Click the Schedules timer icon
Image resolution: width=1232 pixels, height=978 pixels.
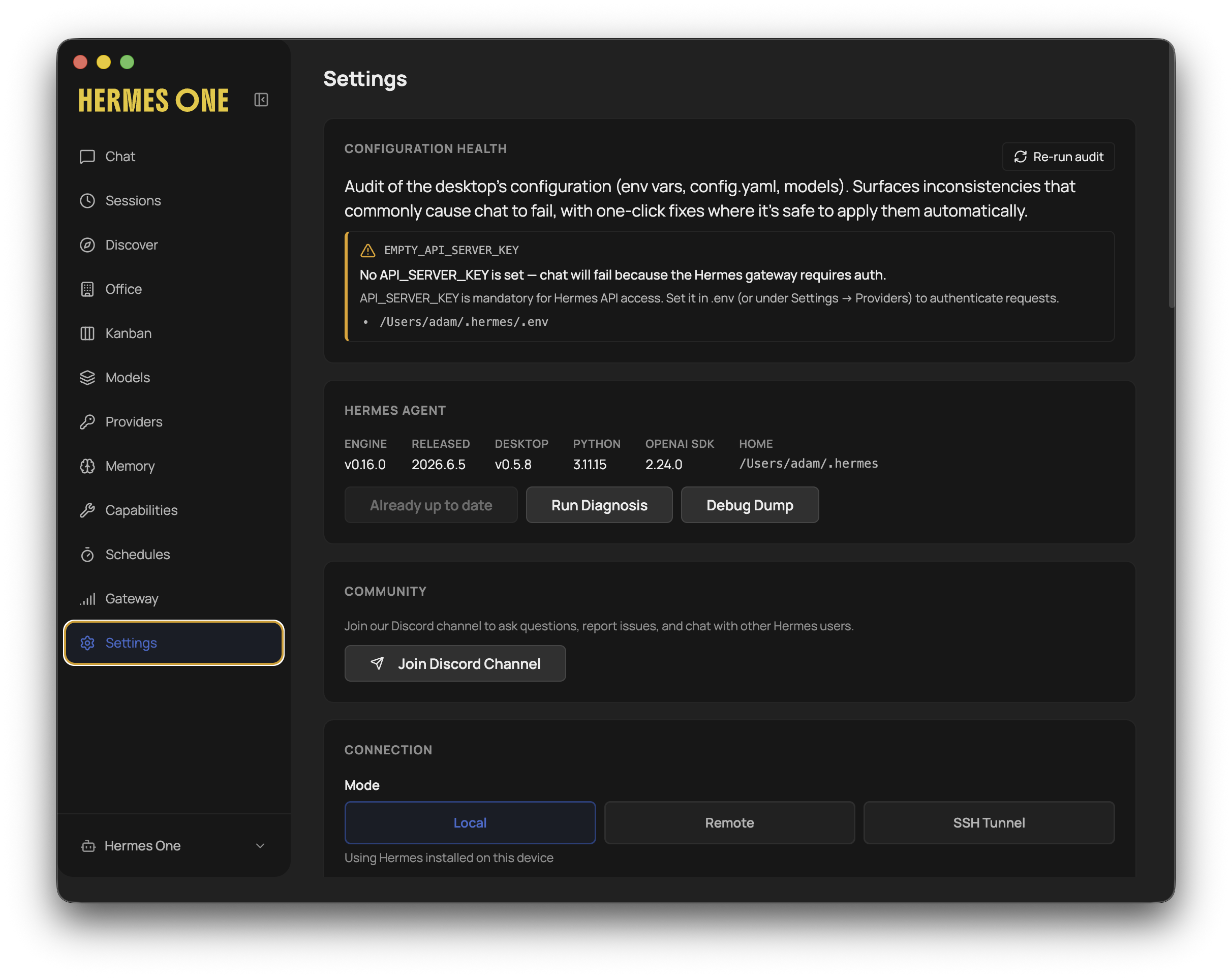[87, 555]
